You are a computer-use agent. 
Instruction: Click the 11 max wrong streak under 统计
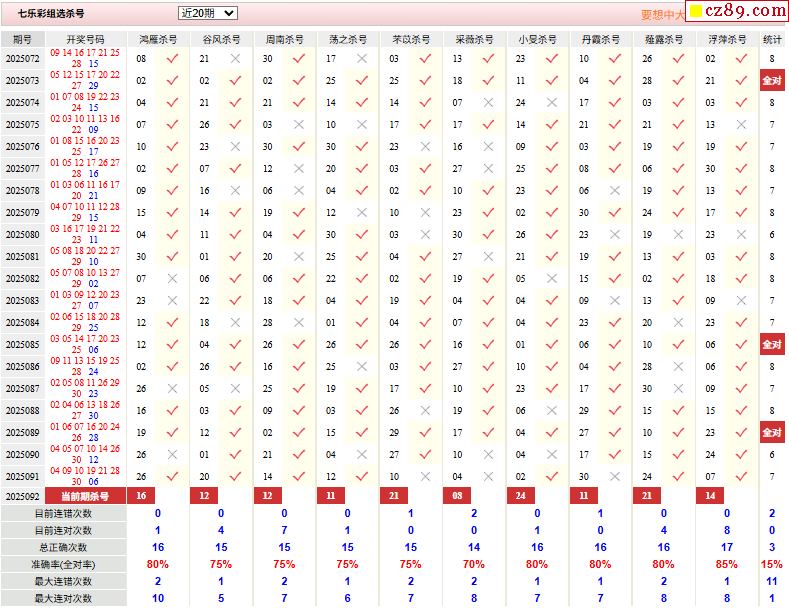coord(772,581)
